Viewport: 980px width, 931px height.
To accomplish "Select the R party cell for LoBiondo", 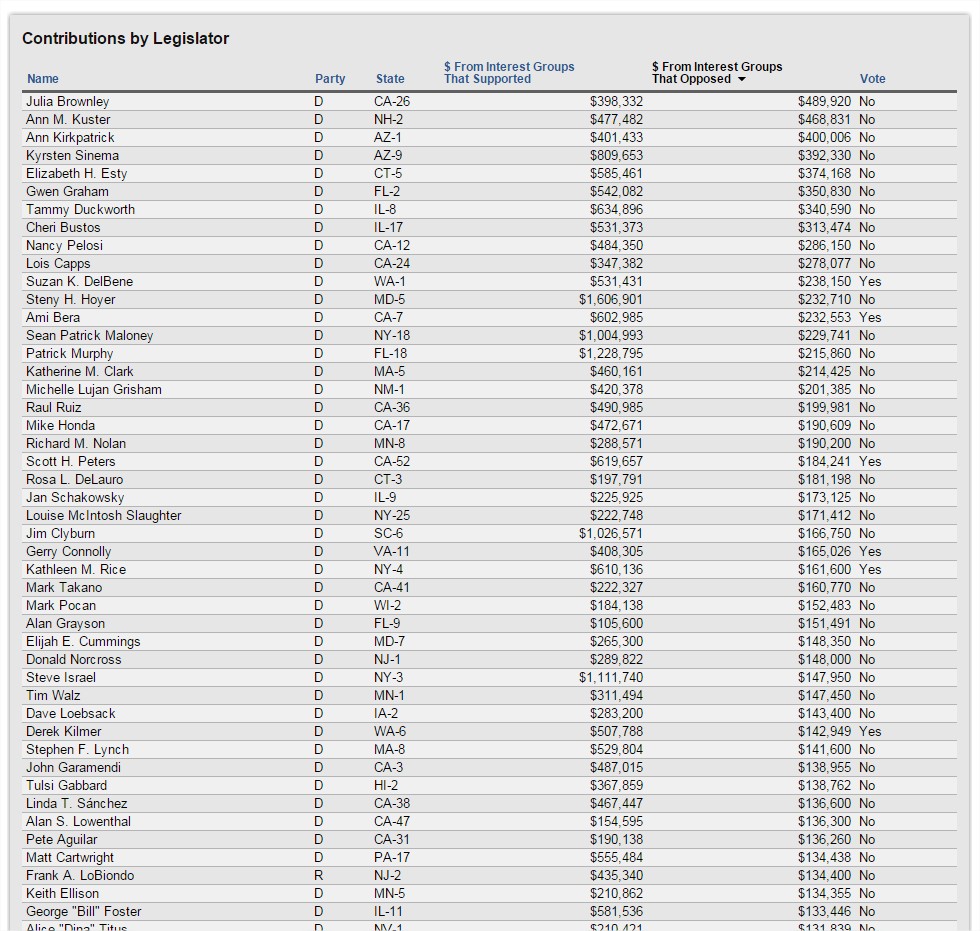I will pos(318,876).
